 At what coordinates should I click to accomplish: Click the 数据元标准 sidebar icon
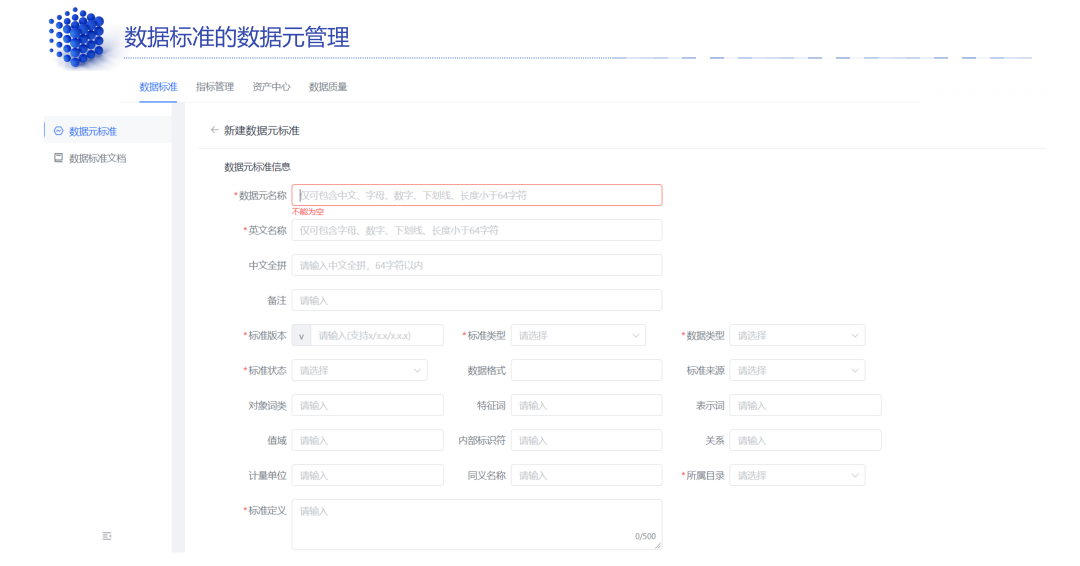59,131
